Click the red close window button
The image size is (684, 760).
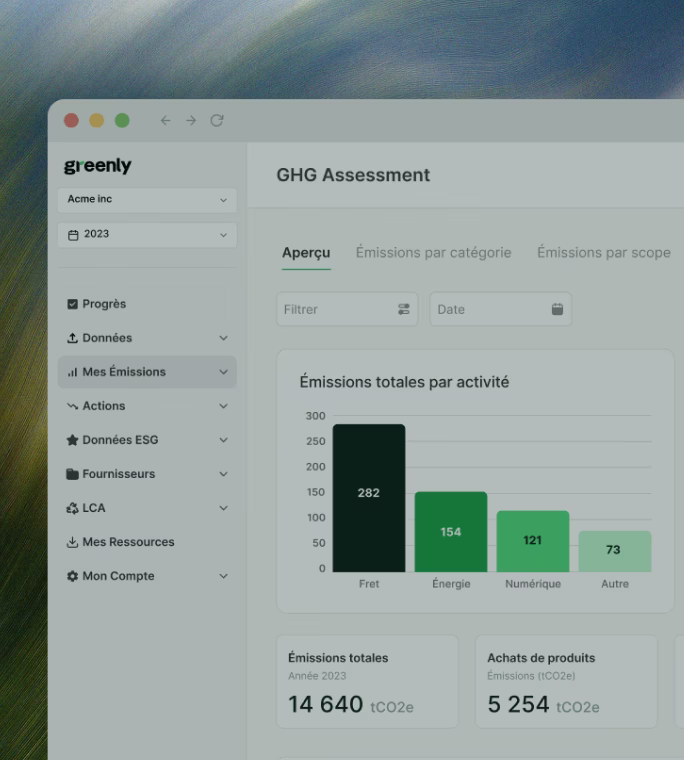coord(71,120)
